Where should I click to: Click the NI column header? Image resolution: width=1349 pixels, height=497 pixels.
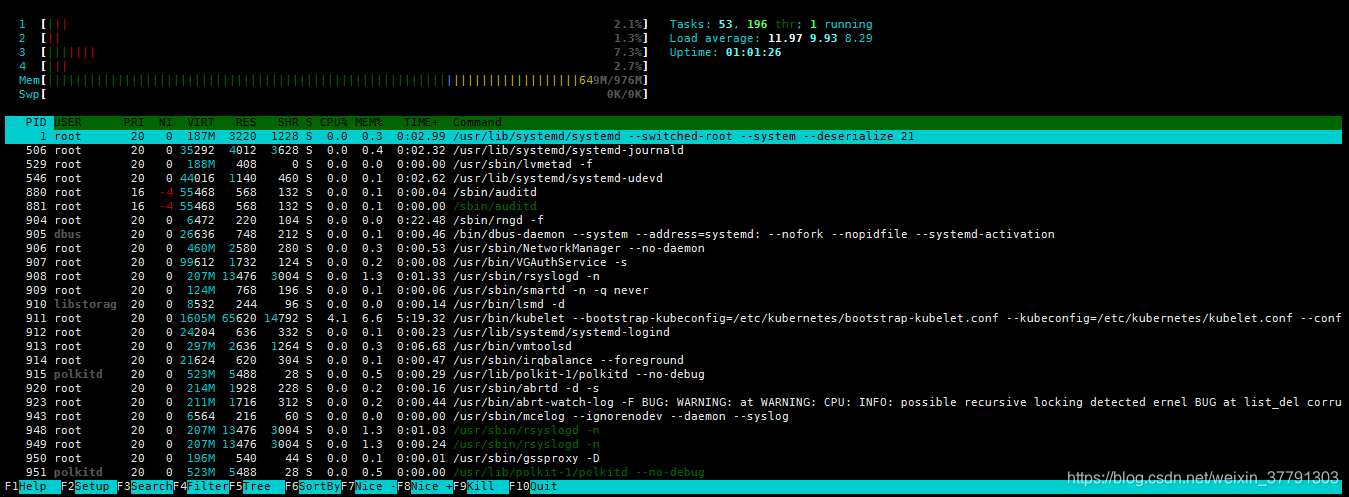pyautogui.click(x=165, y=122)
